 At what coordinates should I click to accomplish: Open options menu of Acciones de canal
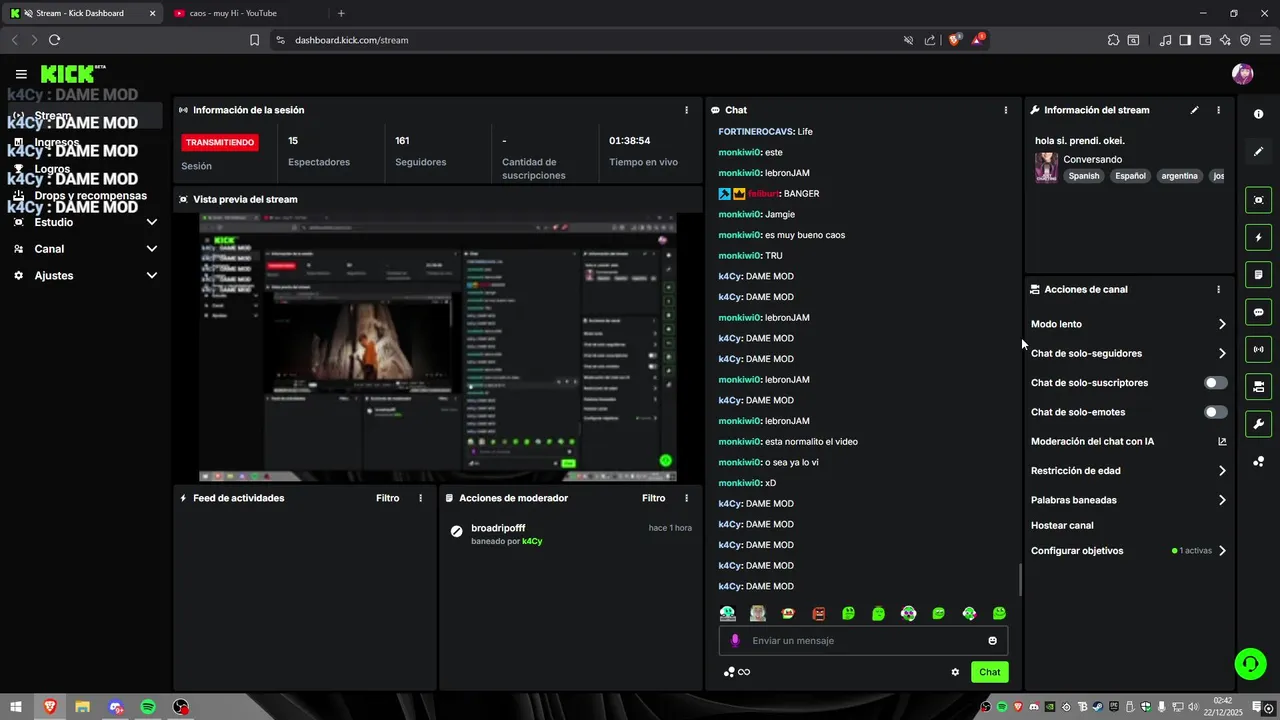tap(1218, 289)
